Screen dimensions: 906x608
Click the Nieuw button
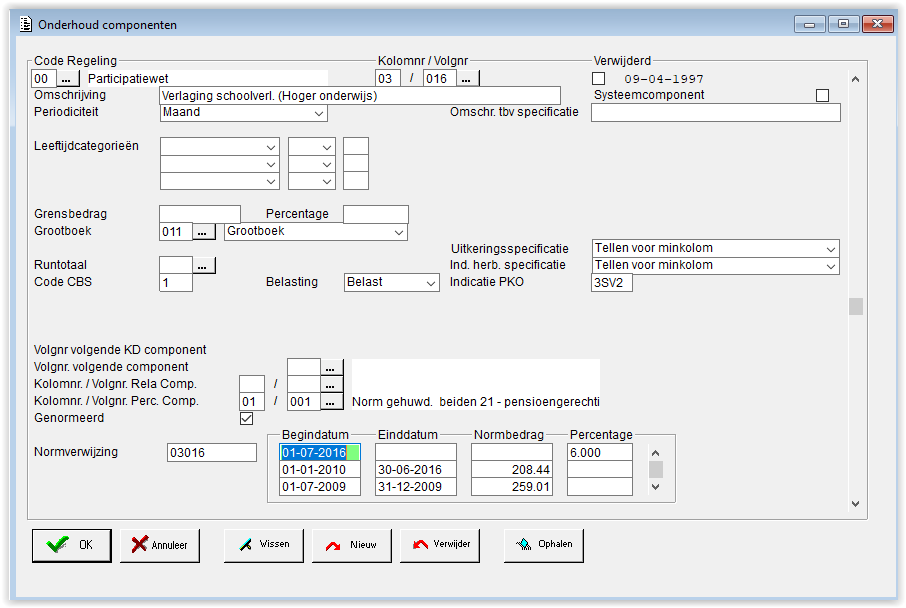pos(351,545)
